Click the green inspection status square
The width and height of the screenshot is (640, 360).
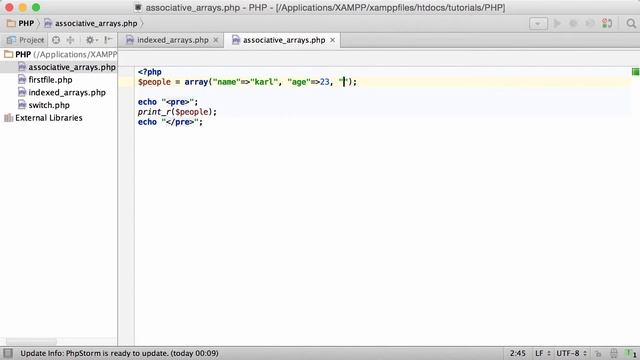tap(635, 72)
